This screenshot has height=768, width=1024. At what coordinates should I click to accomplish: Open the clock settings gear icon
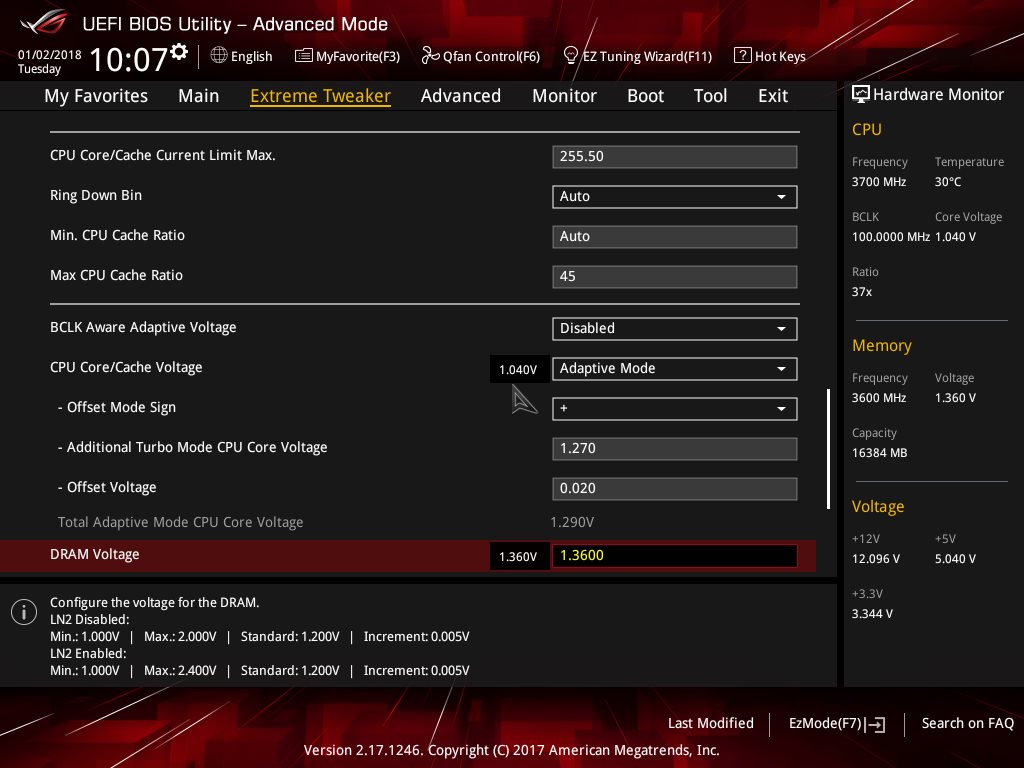180,52
